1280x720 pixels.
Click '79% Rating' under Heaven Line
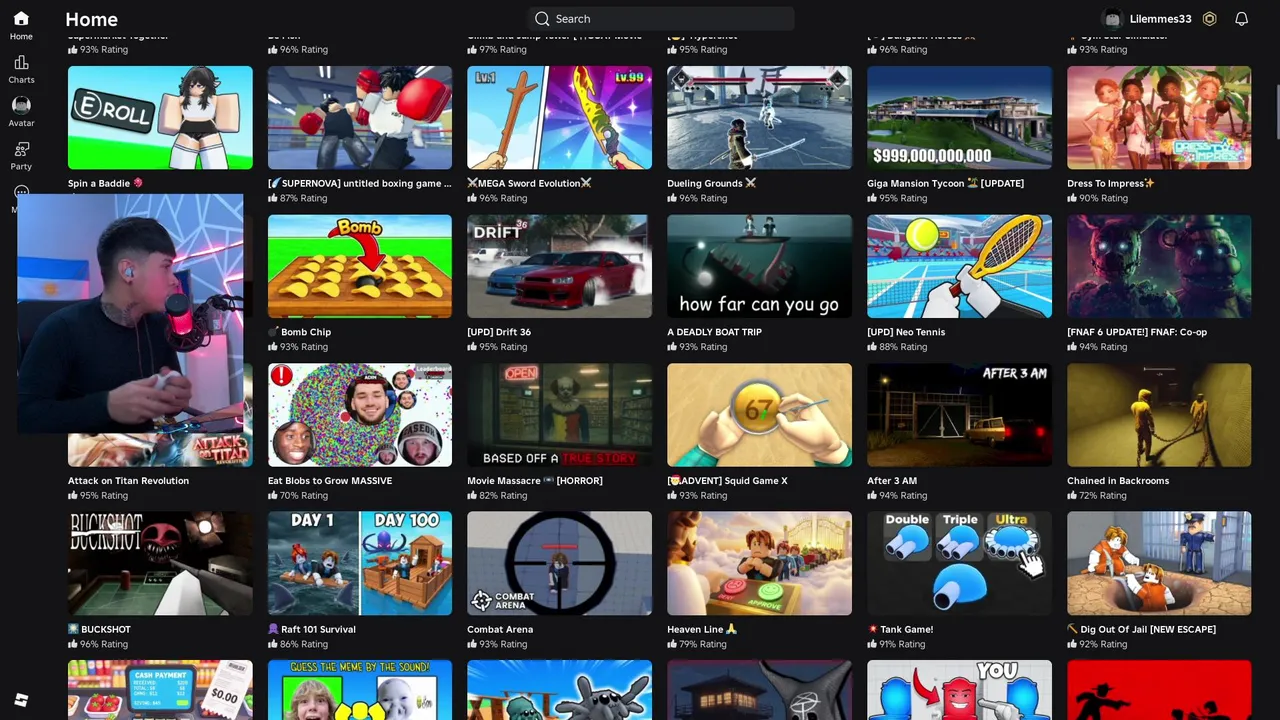pos(702,645)
